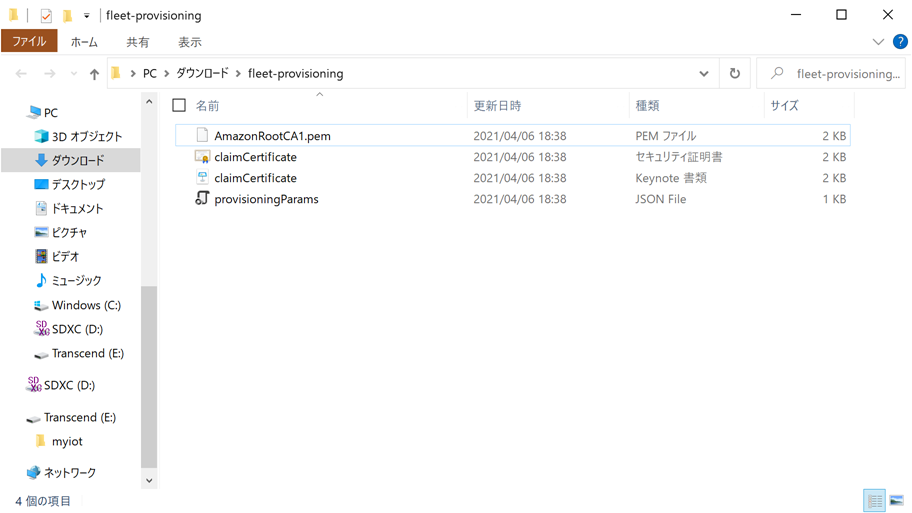Sort by the 種類 column header
This screenshot has width=912, height=513.
(x=647, y=106)
